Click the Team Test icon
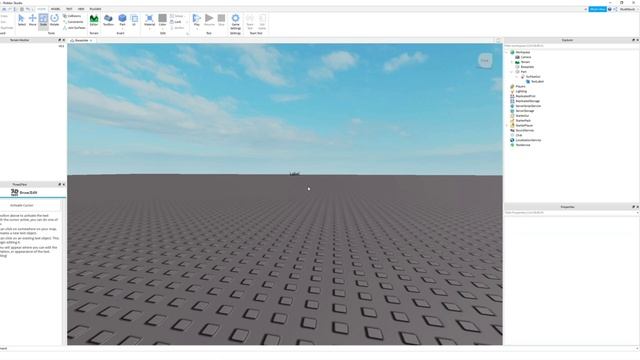640x360 pixels. click(250, 22)
